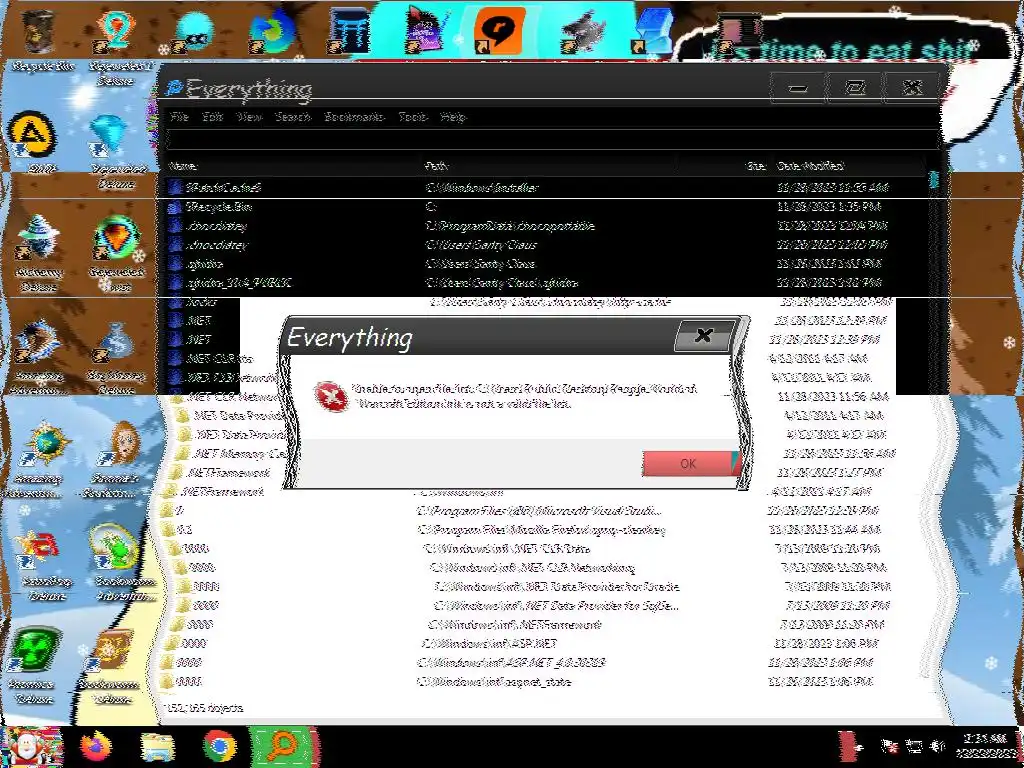Click the 152,165 objects status bar text
Screen dimensions: 1024x768
point(204,707)
